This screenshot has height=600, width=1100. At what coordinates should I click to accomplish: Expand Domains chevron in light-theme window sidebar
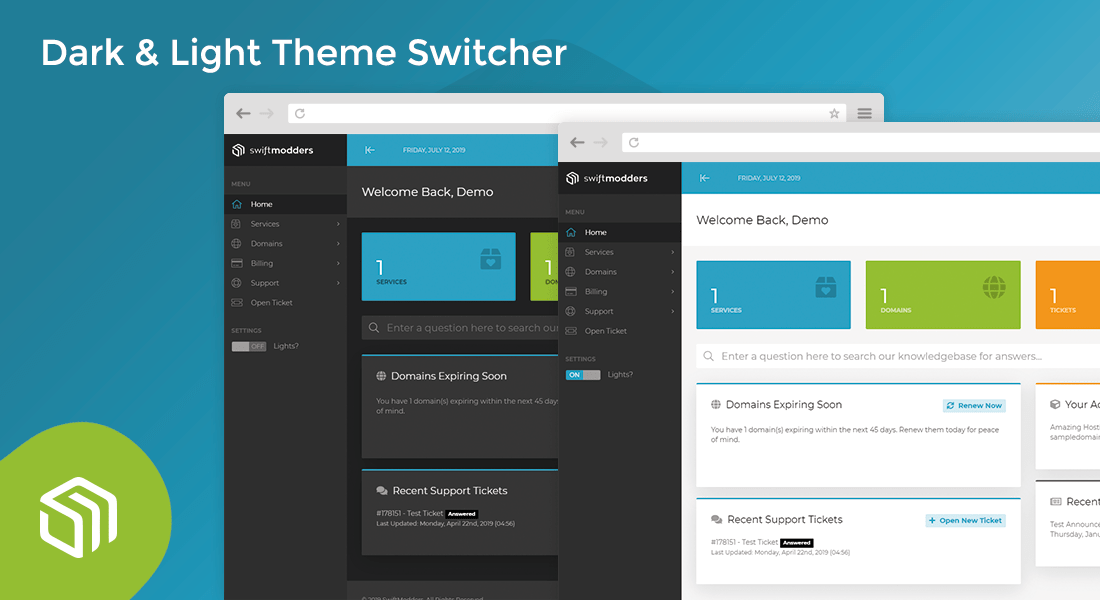point(672,272)
